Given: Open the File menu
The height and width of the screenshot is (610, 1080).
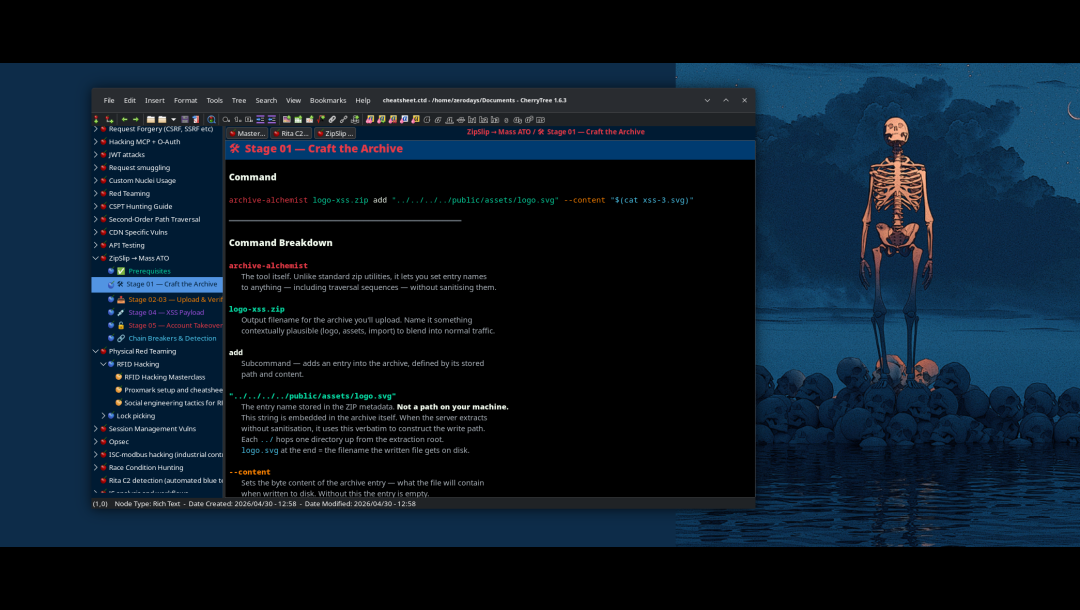Looking at the screenshot, I should pos(109,101).
